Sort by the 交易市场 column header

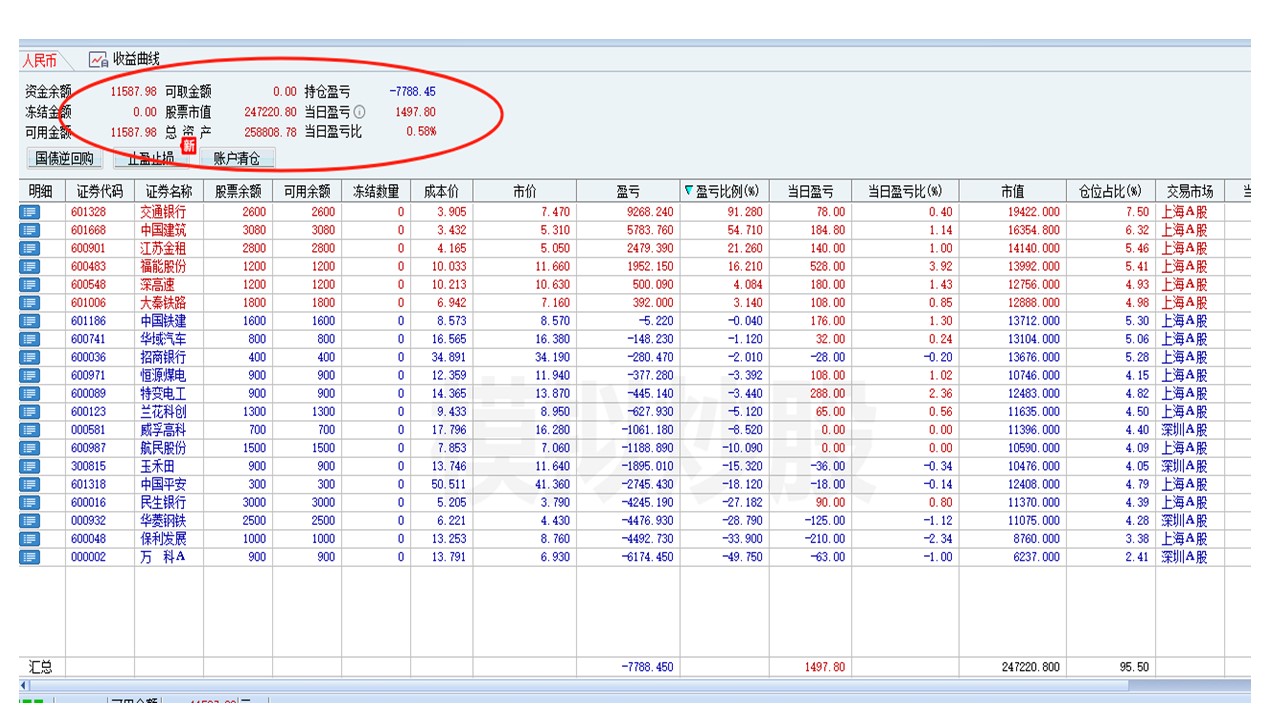point(1190,191)
